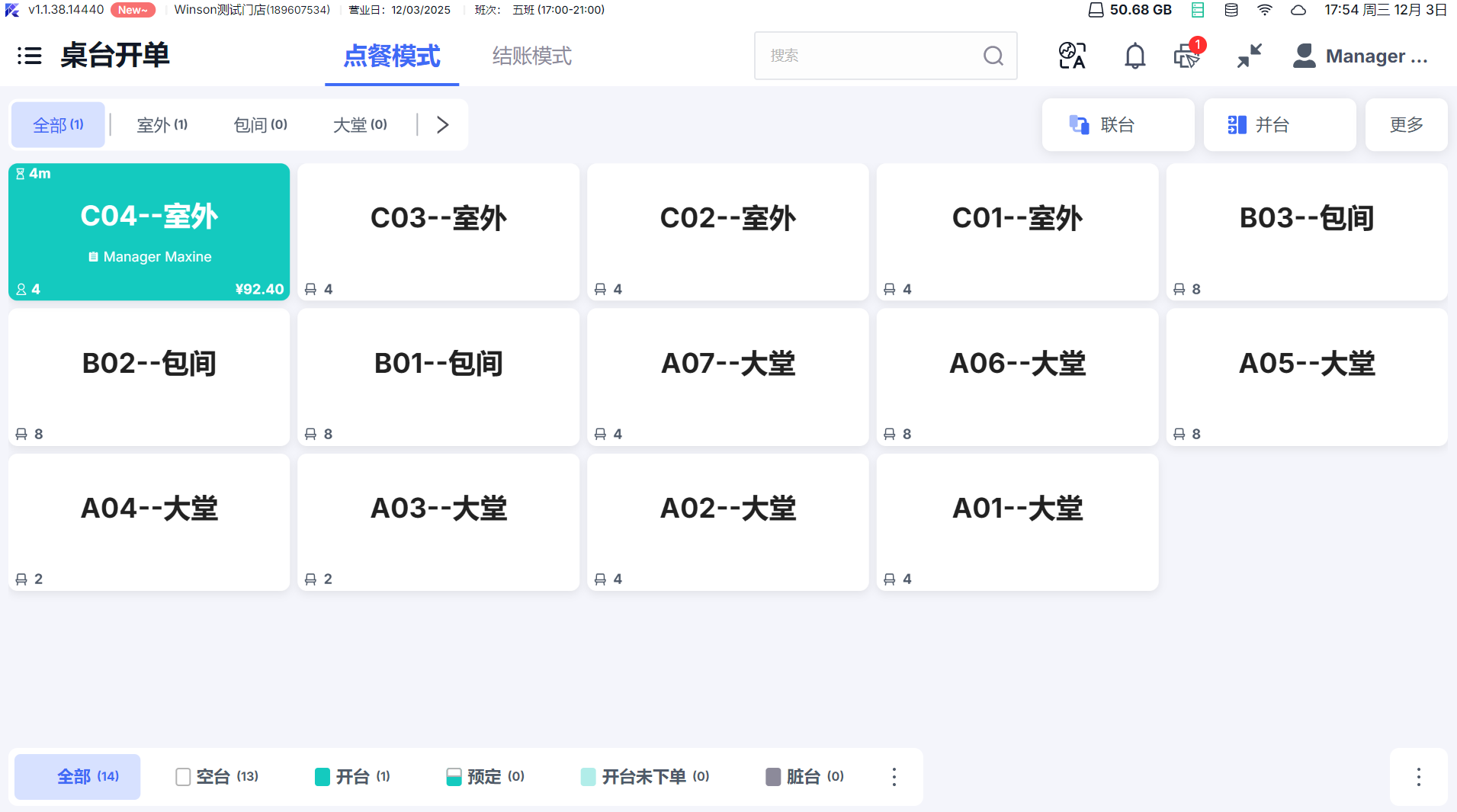Open the notification bell
The width and height of the screenshot is (1457, 812).
(1134, 56)
